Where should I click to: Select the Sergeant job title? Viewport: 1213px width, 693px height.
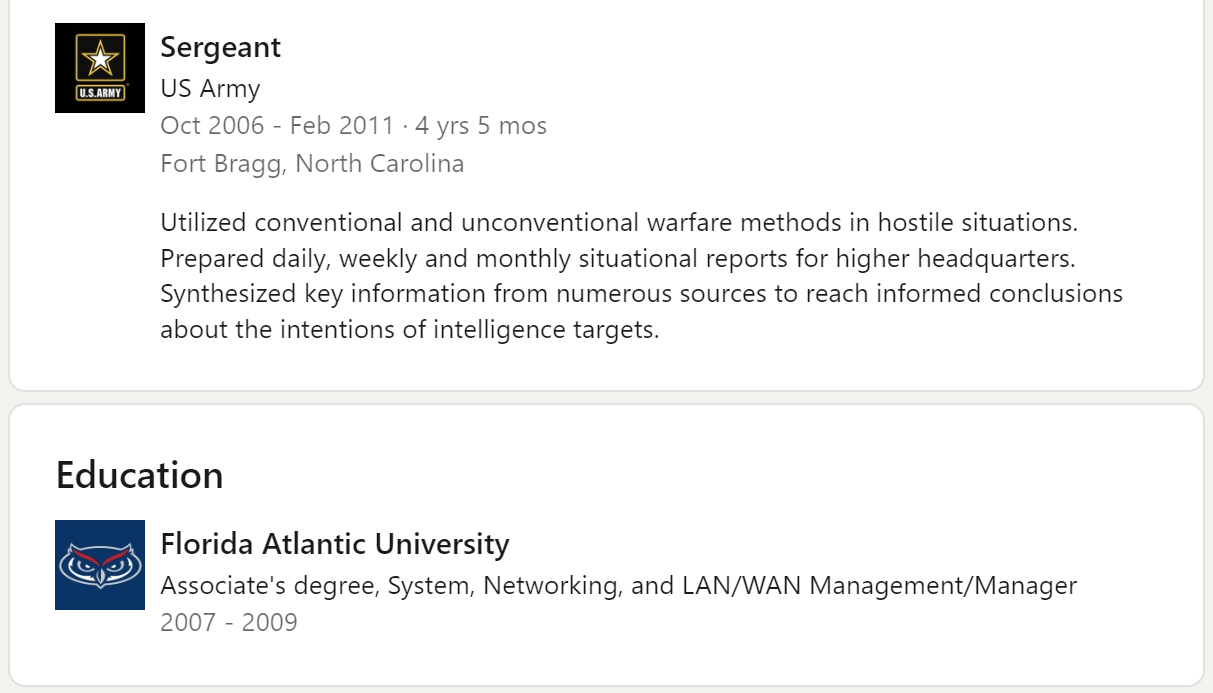[220, 47]
